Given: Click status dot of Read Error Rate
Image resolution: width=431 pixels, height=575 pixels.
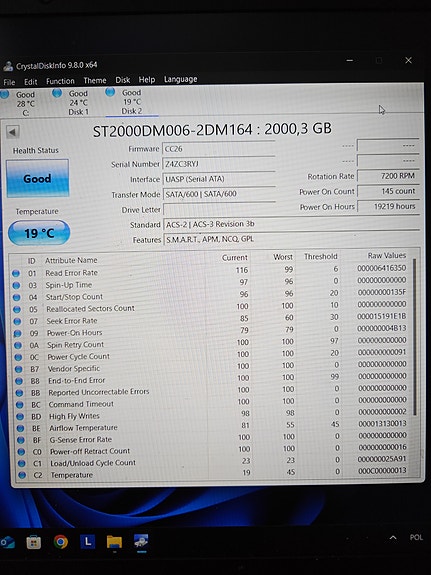Looking at the screenshot, I should (16, 273).
